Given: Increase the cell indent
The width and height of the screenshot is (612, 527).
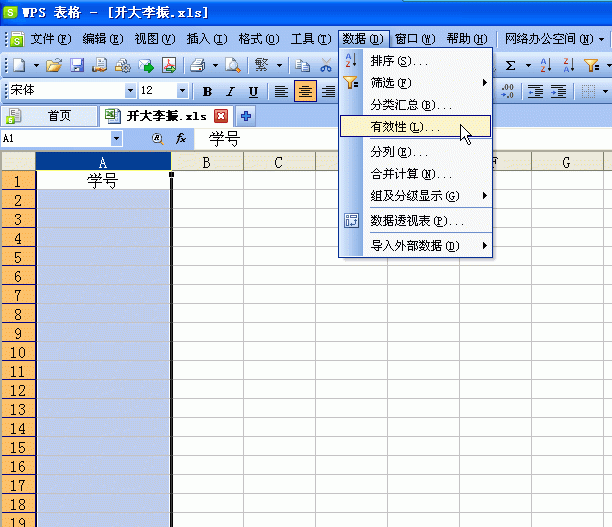Looking at the screenshot, I should click(558, 91).
